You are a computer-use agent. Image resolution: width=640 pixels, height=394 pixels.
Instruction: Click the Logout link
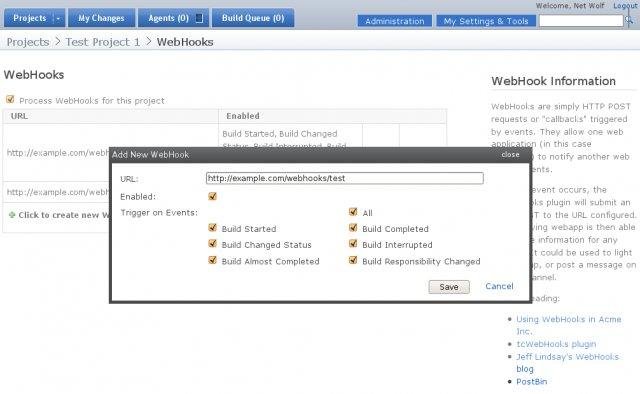tap(625, 6)
